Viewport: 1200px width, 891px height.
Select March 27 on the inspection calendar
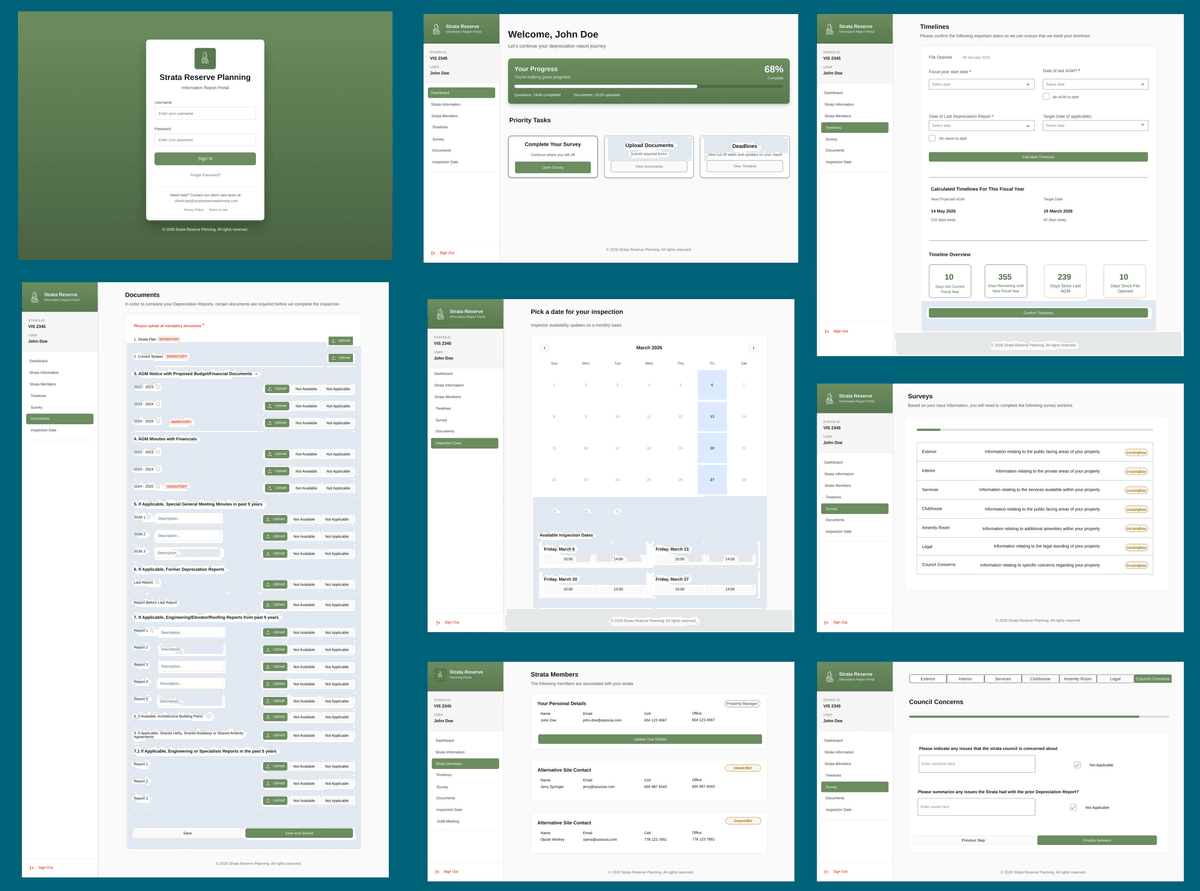[x=712, y=480]
